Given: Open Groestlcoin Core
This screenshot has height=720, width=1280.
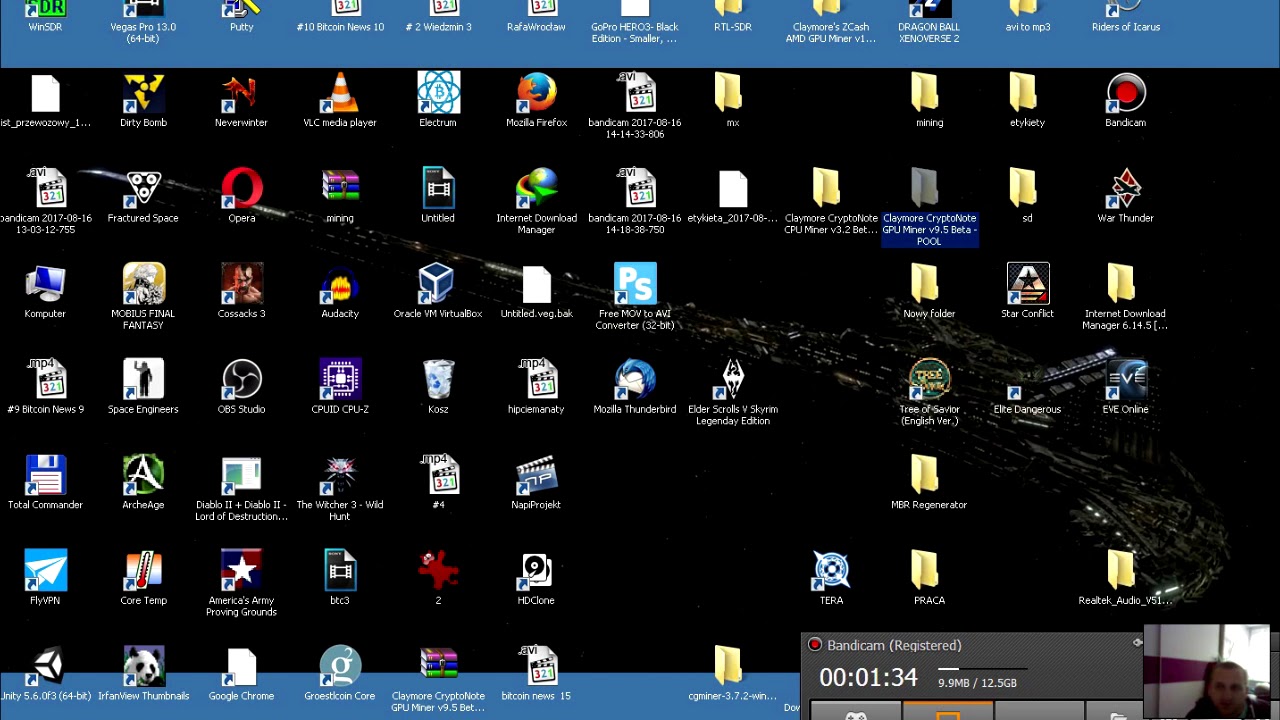Looking at the screenshot, I should click(340, 668).
